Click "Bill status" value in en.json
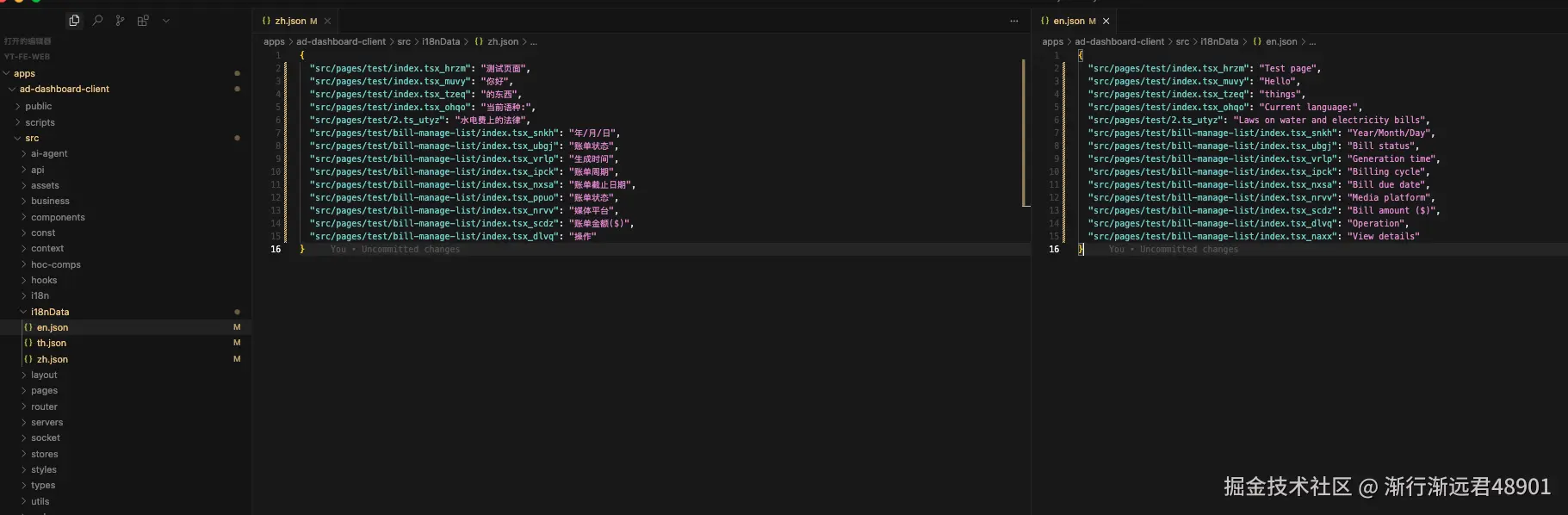 (1381, 146)
